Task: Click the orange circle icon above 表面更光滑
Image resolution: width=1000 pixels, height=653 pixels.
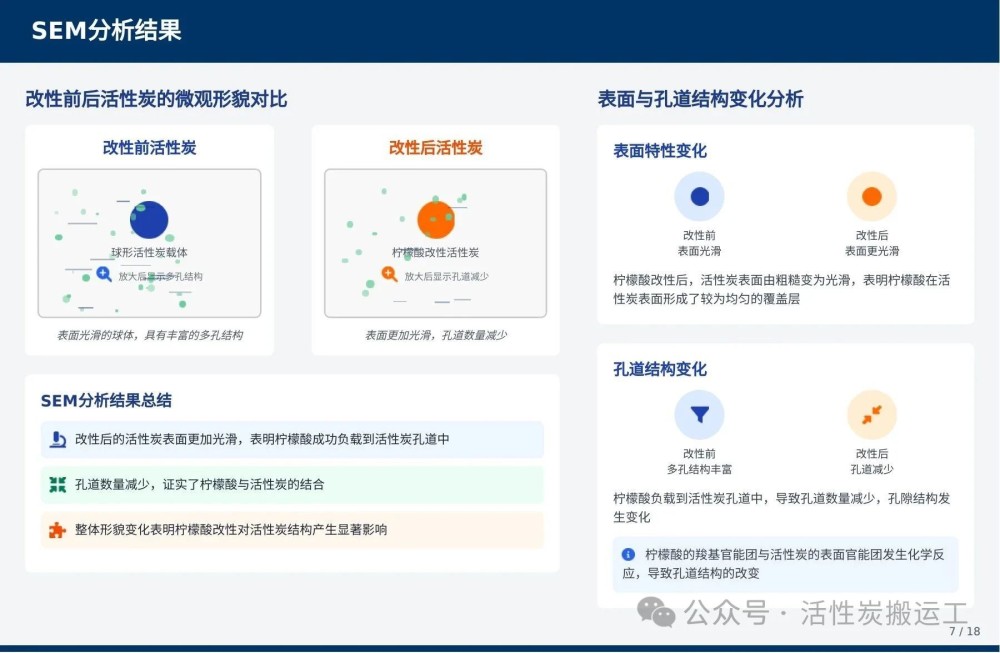Action: (x=871, y=197)
